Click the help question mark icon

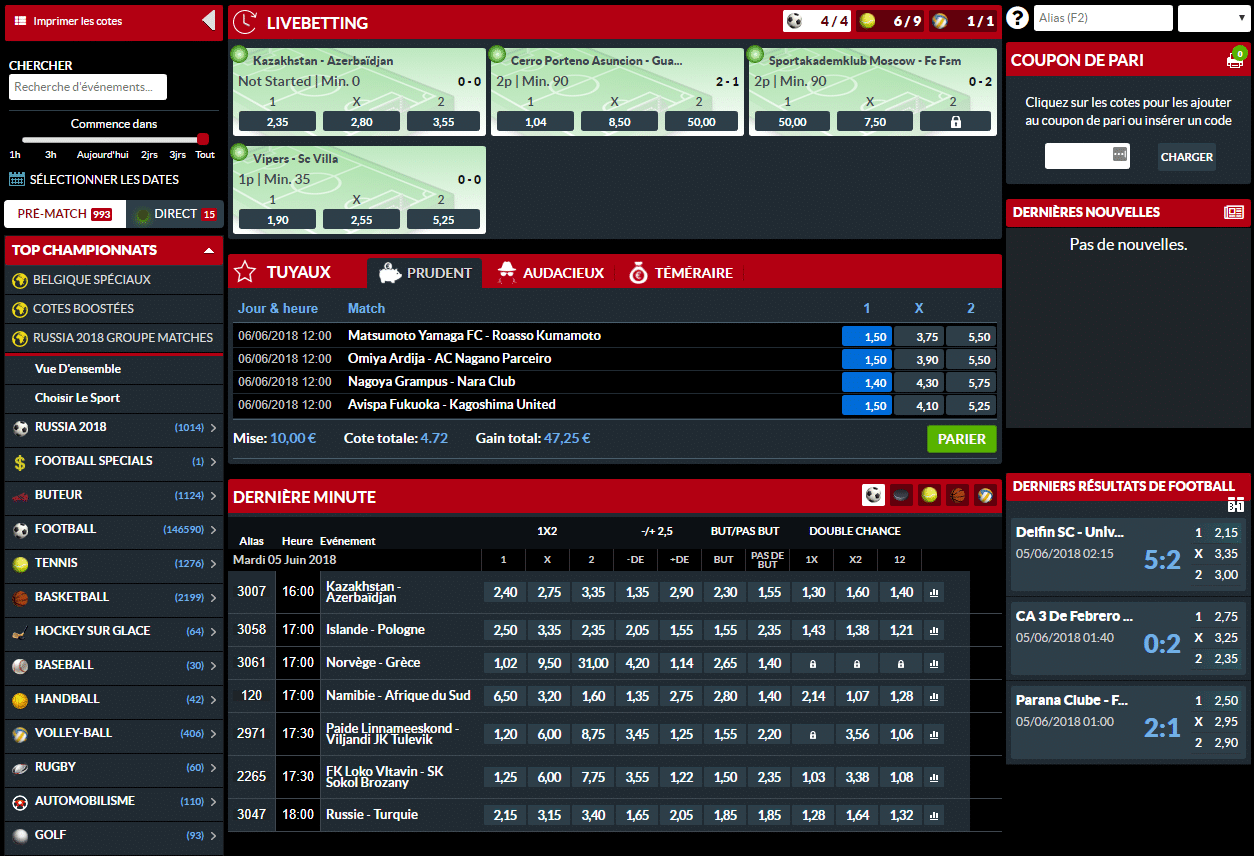(1018, 18)
